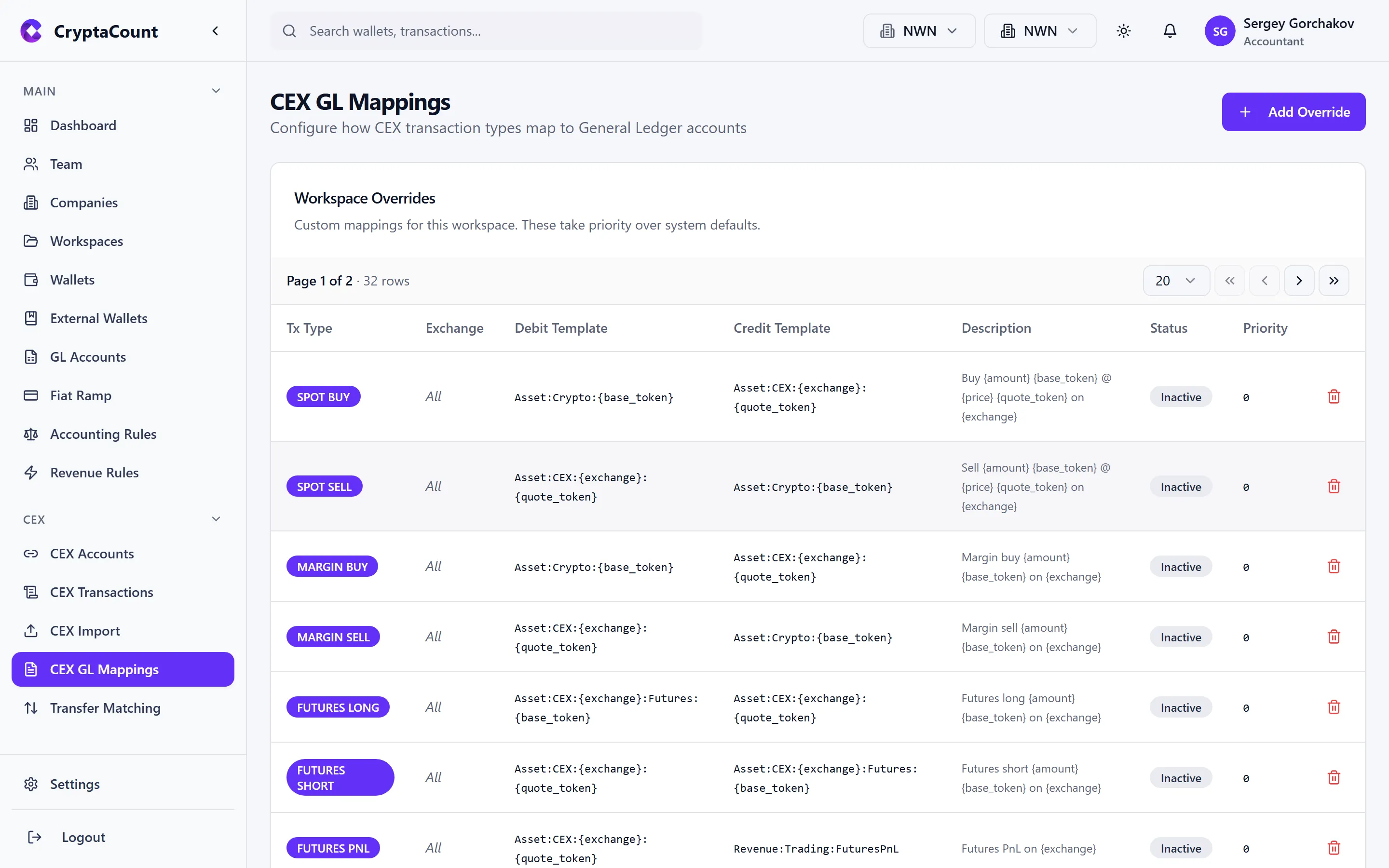This screenshot has width=1389, height=868.
Task: Toggle the Inactive status on SPOT BUY row
Action: point(1181,396)
